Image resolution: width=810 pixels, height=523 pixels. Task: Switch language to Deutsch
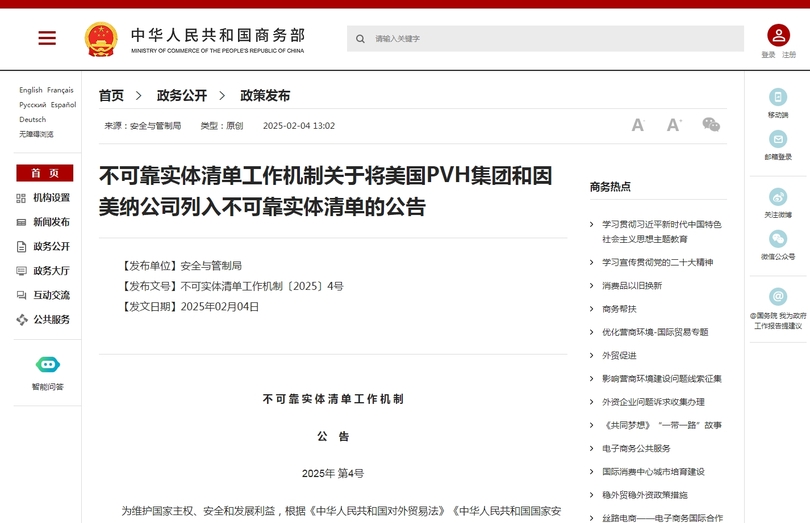pos(33,119)
